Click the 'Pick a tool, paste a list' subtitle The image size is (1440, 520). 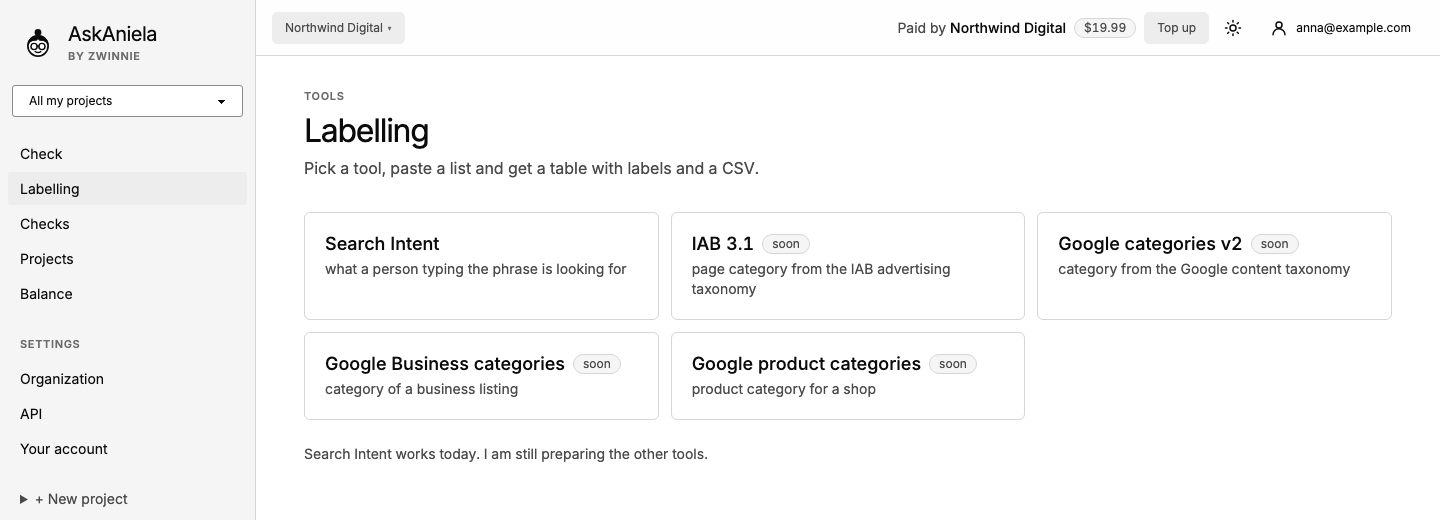[x=531, y=169]
